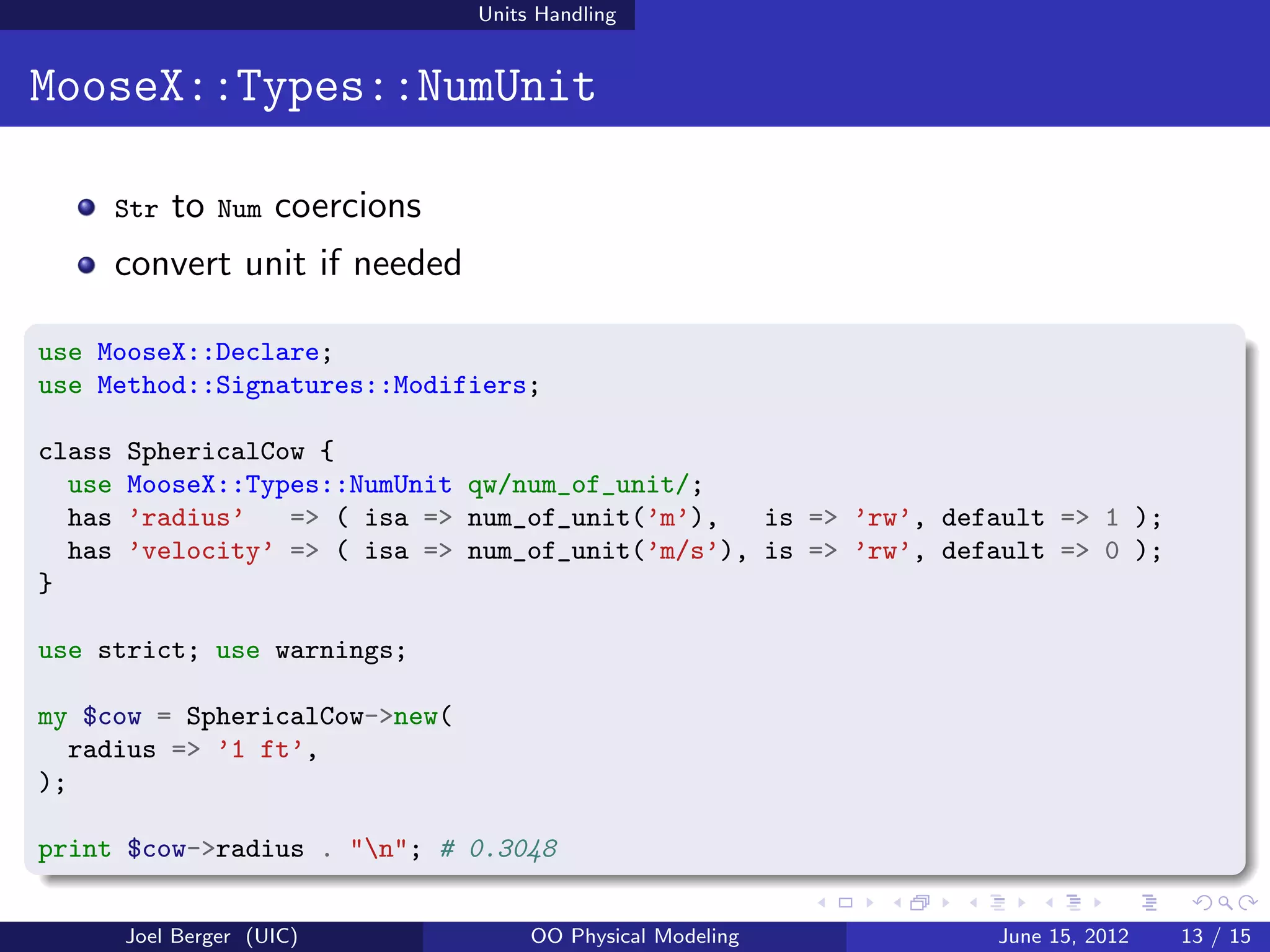Screen dimensions: 1270x952
Task: Click the 'radius' attribute name string
Action: 186,518
